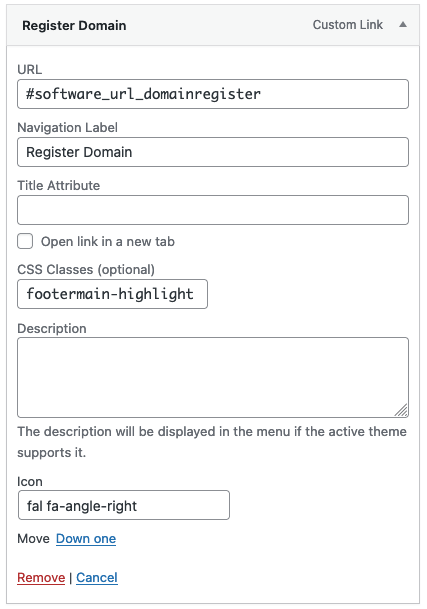Click the Navigation Label caption text
This screenshot has height=609, width=427.
click(68, 127)
